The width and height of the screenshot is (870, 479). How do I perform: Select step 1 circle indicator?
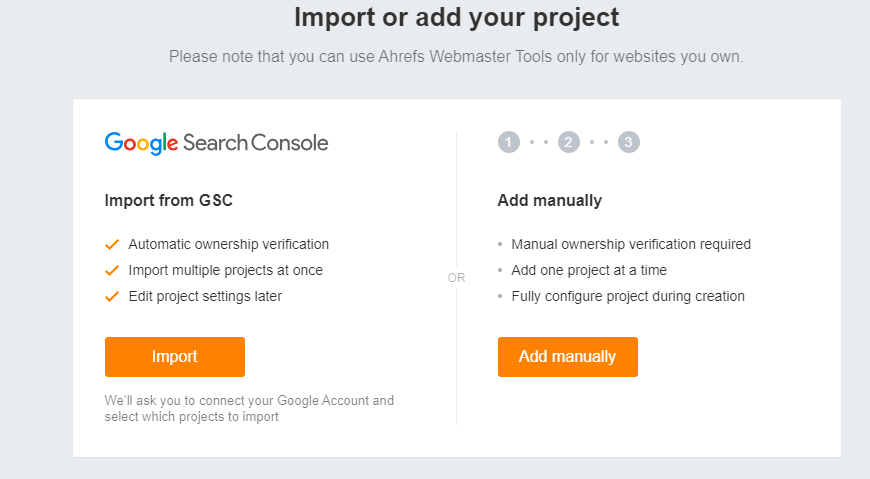[509, 142]
